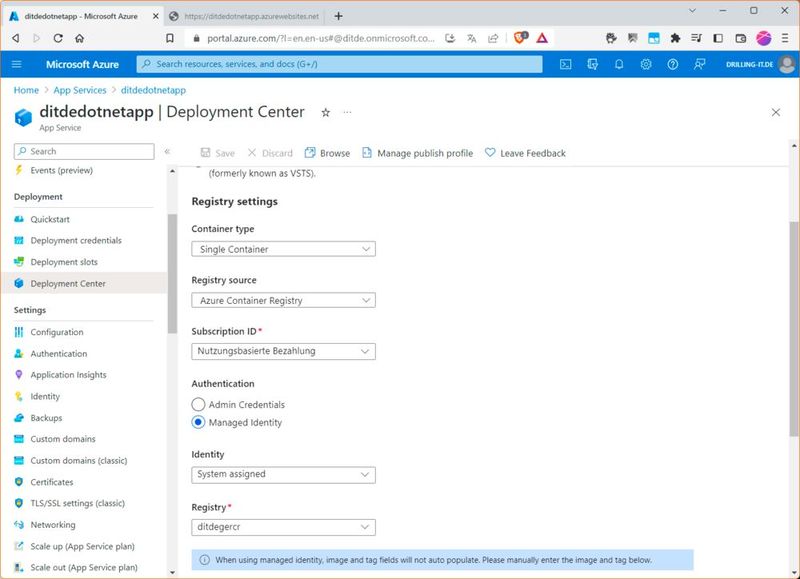This screenshot has height=579, width=800.
Task: Open the Subscription ID dropdown
Action: point(283,351)
